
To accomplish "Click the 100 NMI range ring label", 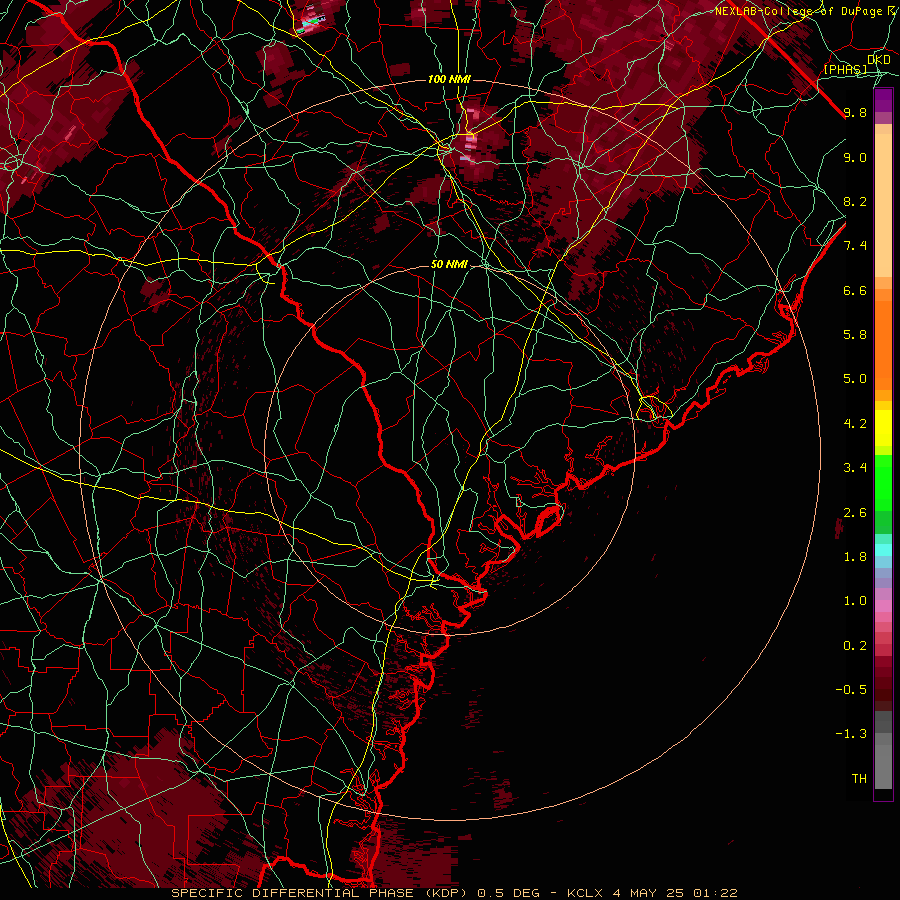I will [x=449, y=79].
